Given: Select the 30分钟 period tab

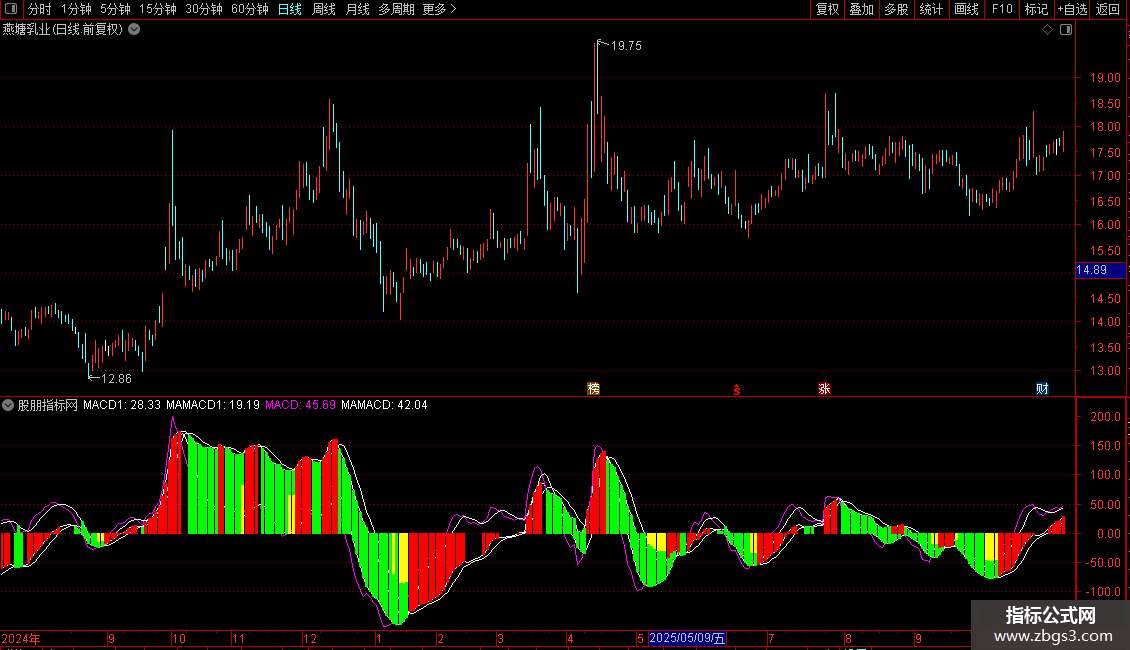Looking at the screenshot, I should [x=204, y=9].
